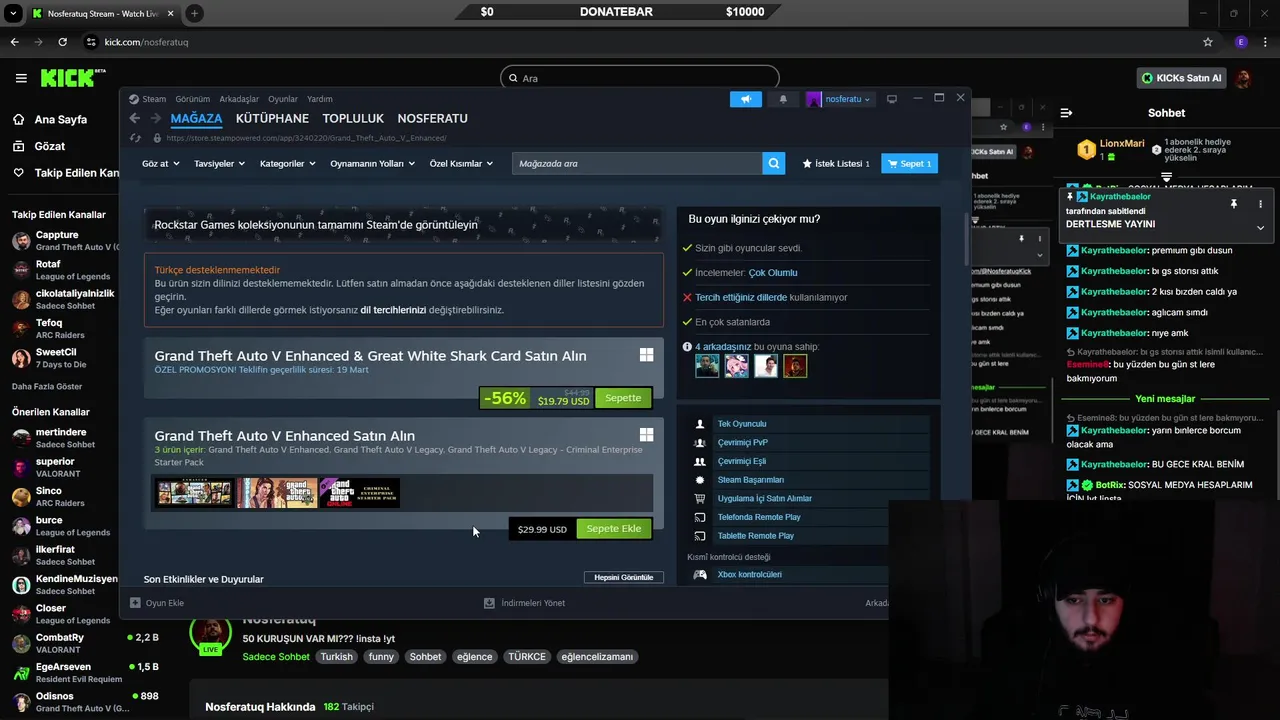Click the Kick Ara search box
Viewport: 1280px width, 720px height.
point(640,78)
